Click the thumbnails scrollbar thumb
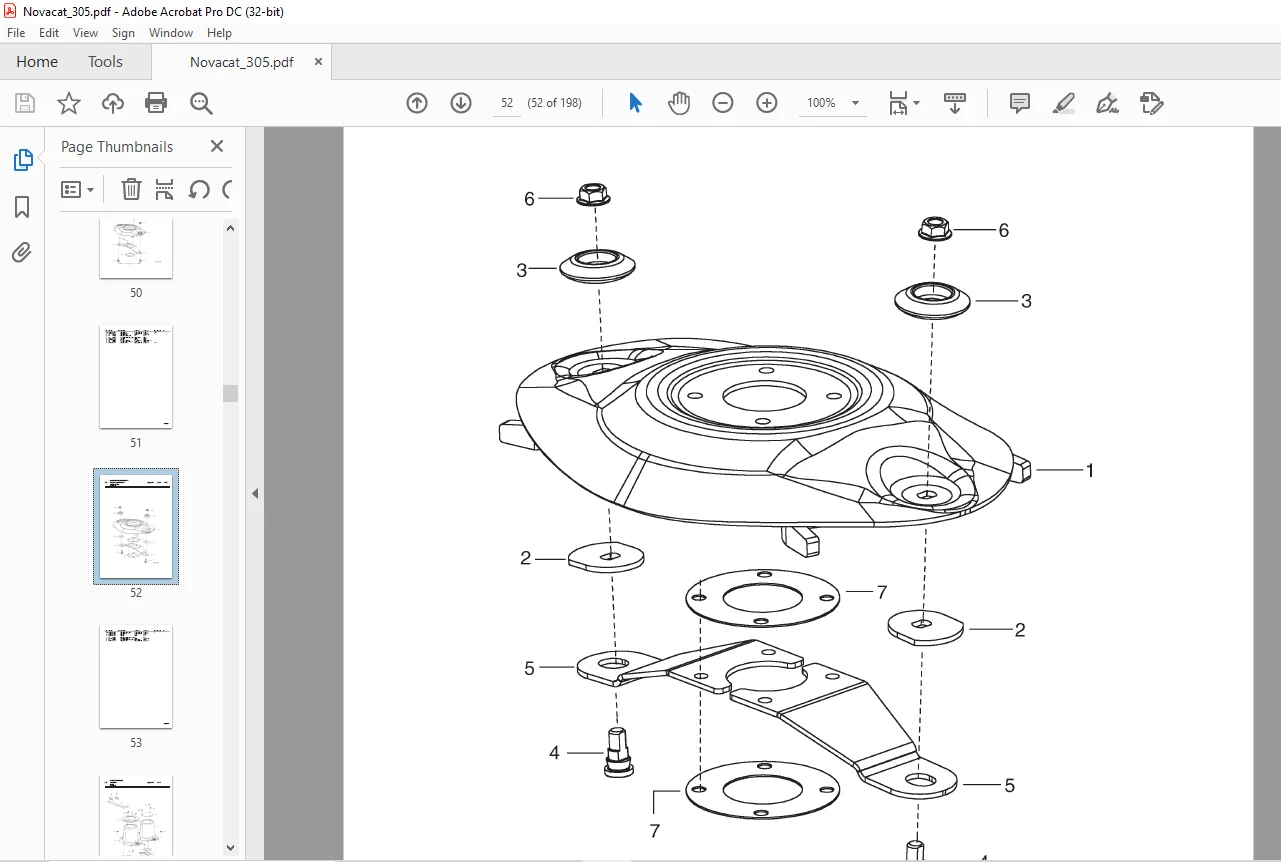The height and width of the screenshot is (862, 1281). 230,393
